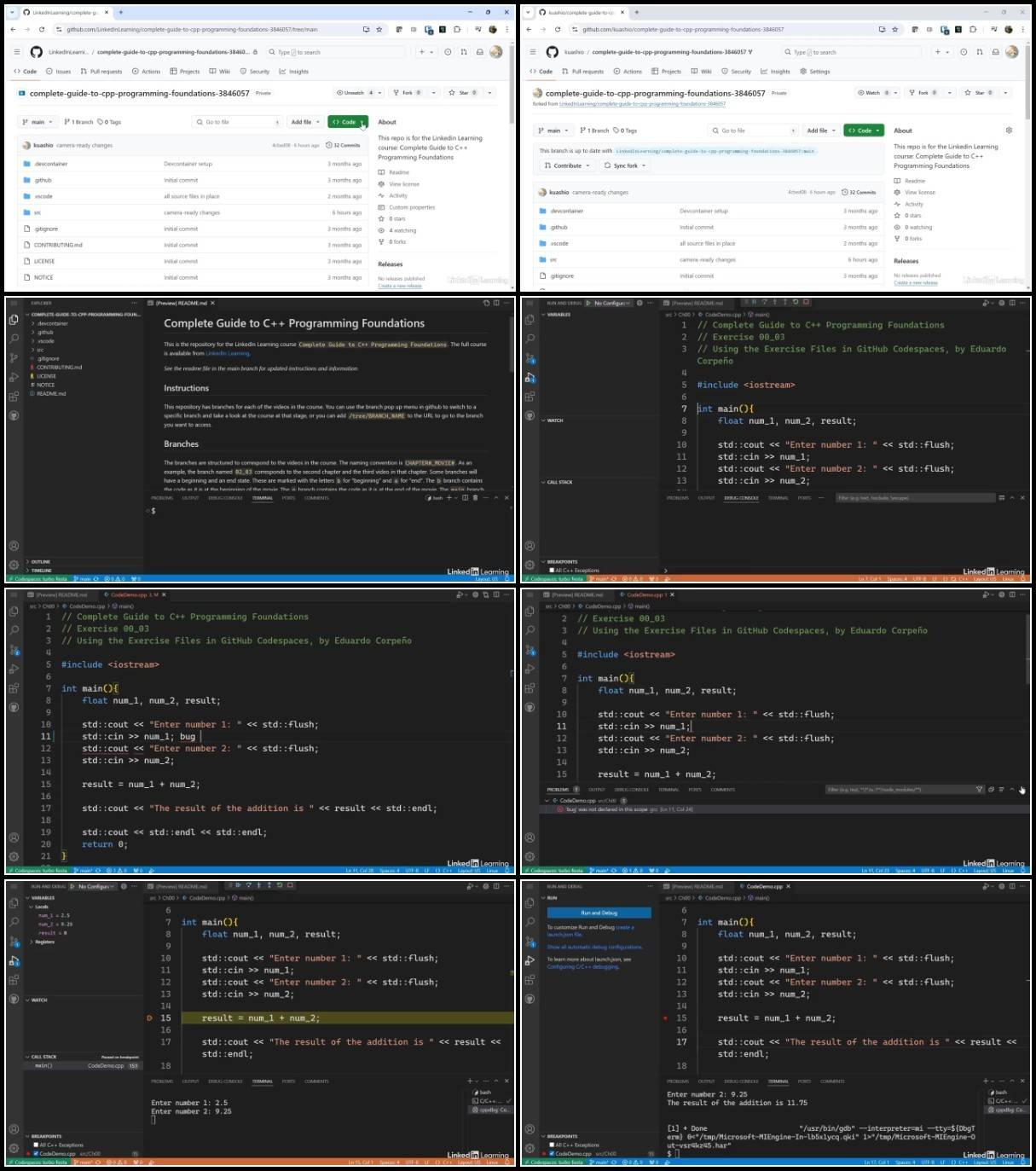
Task: Check All C++ Exceptions in window with empty Variables
Action: [552, 570]
